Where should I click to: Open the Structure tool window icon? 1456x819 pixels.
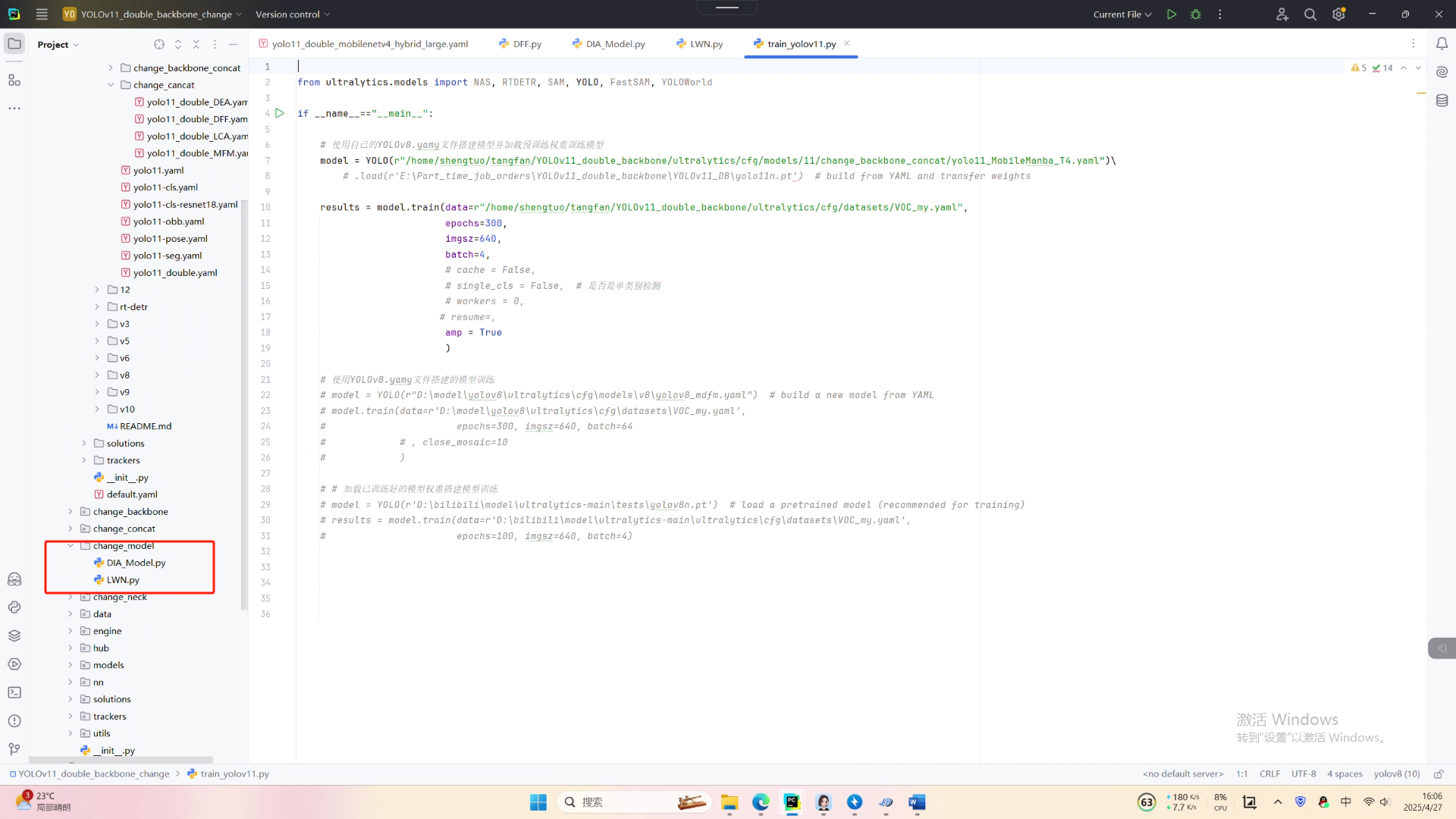tap(14, 80)
